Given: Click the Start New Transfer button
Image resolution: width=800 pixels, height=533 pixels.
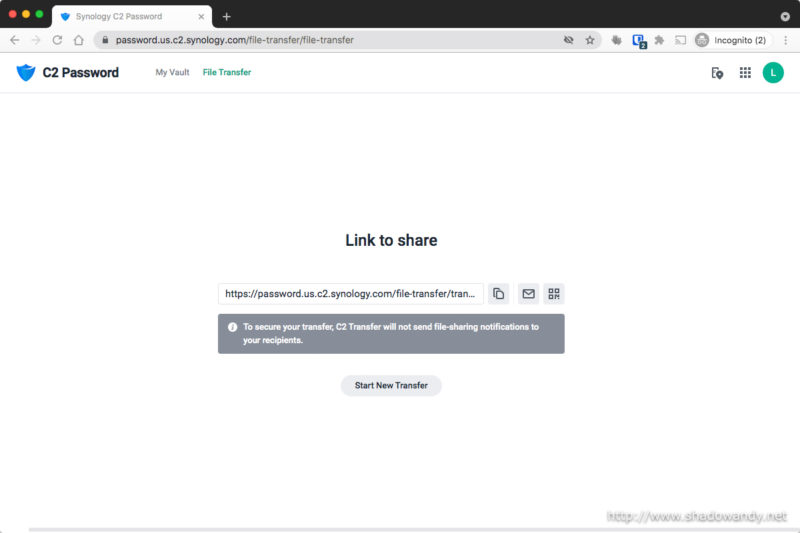Looking at the screenshot, I should (391, 386).
